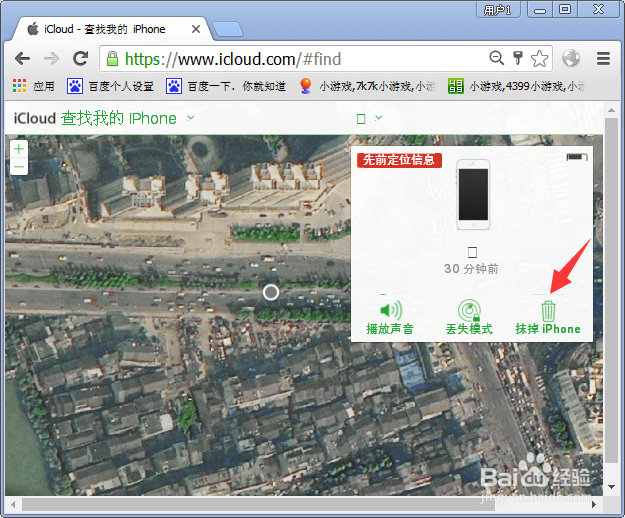
Task: Close the iCloud browser tab
Action: click(196, 29)
